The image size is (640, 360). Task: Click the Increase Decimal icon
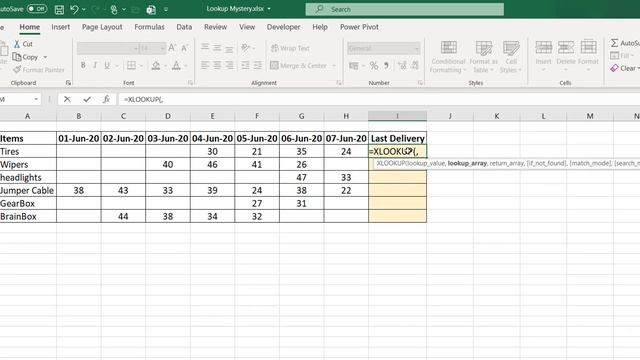[402, 65]
